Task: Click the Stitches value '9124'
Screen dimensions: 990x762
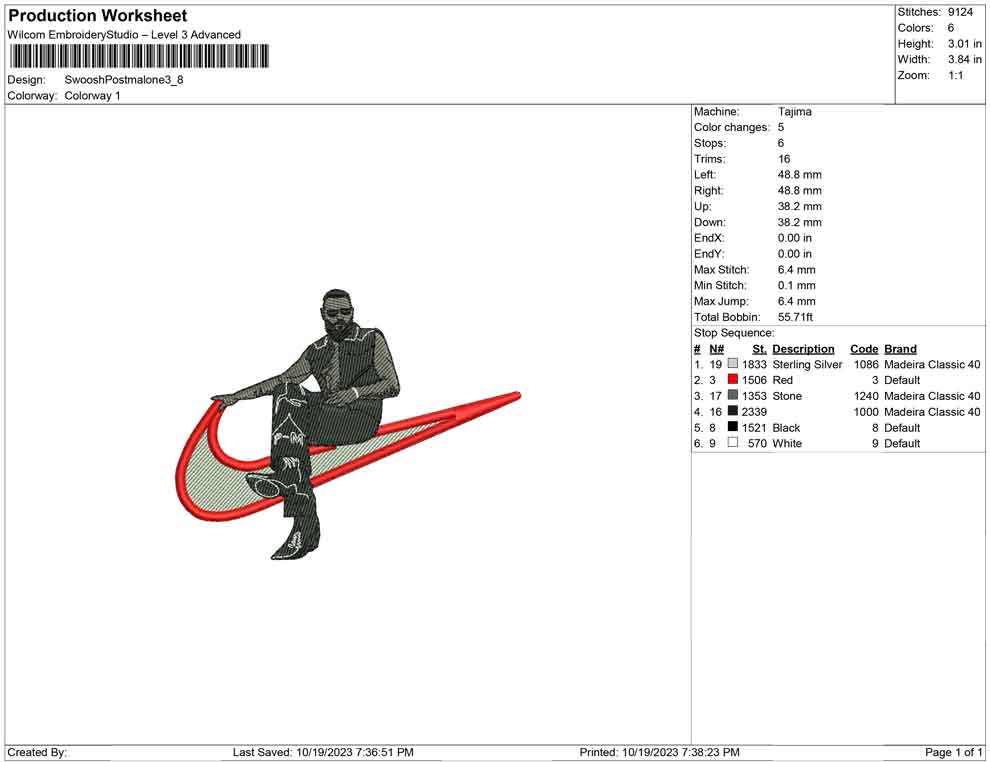Action: [960, 12]
